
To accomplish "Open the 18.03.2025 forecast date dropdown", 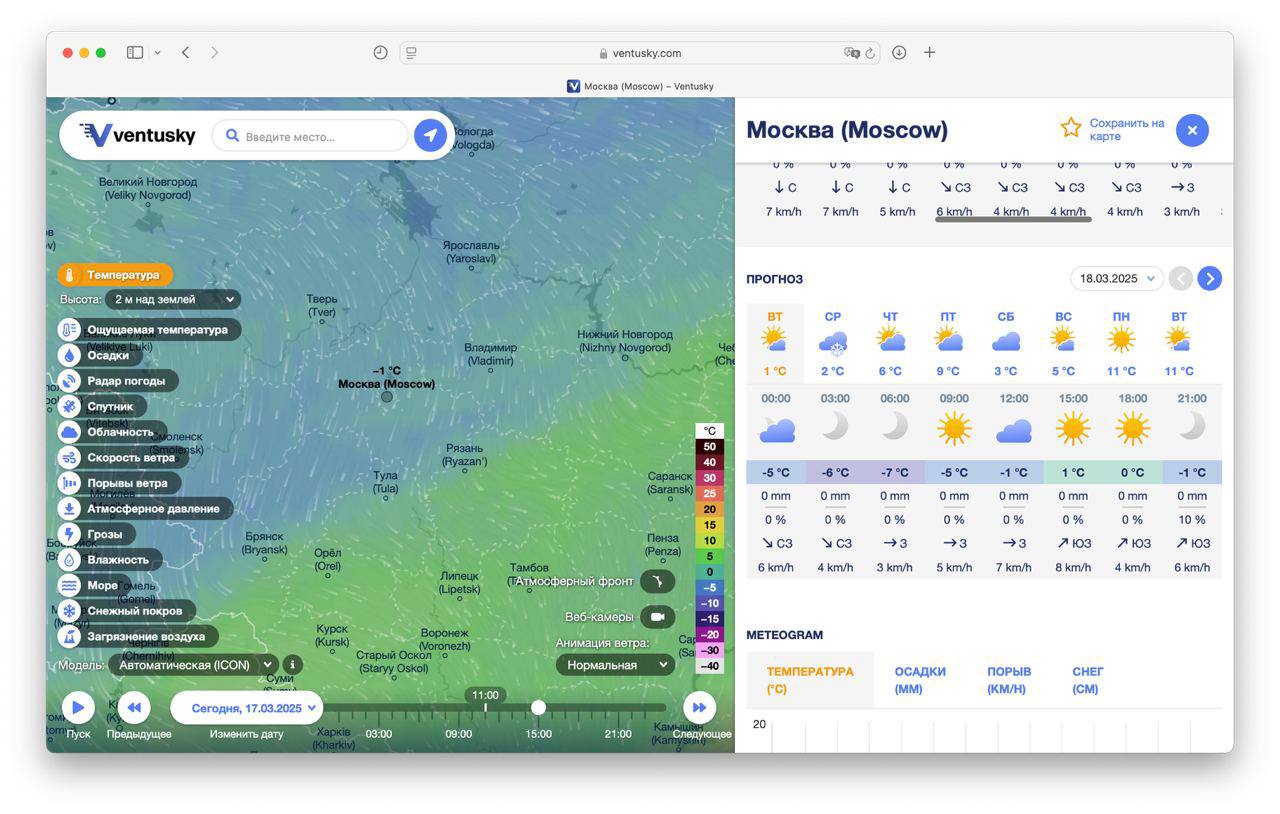I will (x=1116, y=279).
